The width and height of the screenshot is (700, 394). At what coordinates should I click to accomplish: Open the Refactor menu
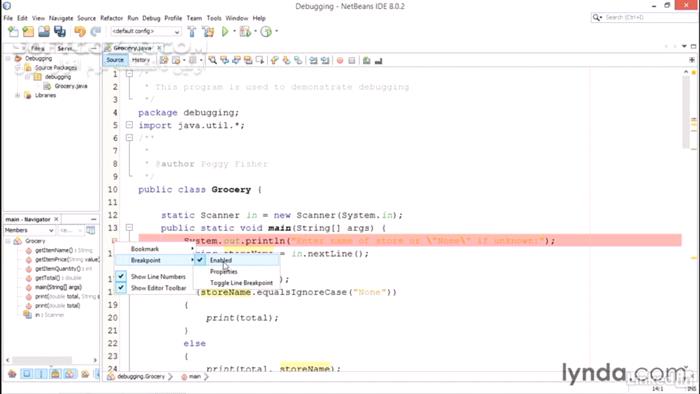(111, 18)
